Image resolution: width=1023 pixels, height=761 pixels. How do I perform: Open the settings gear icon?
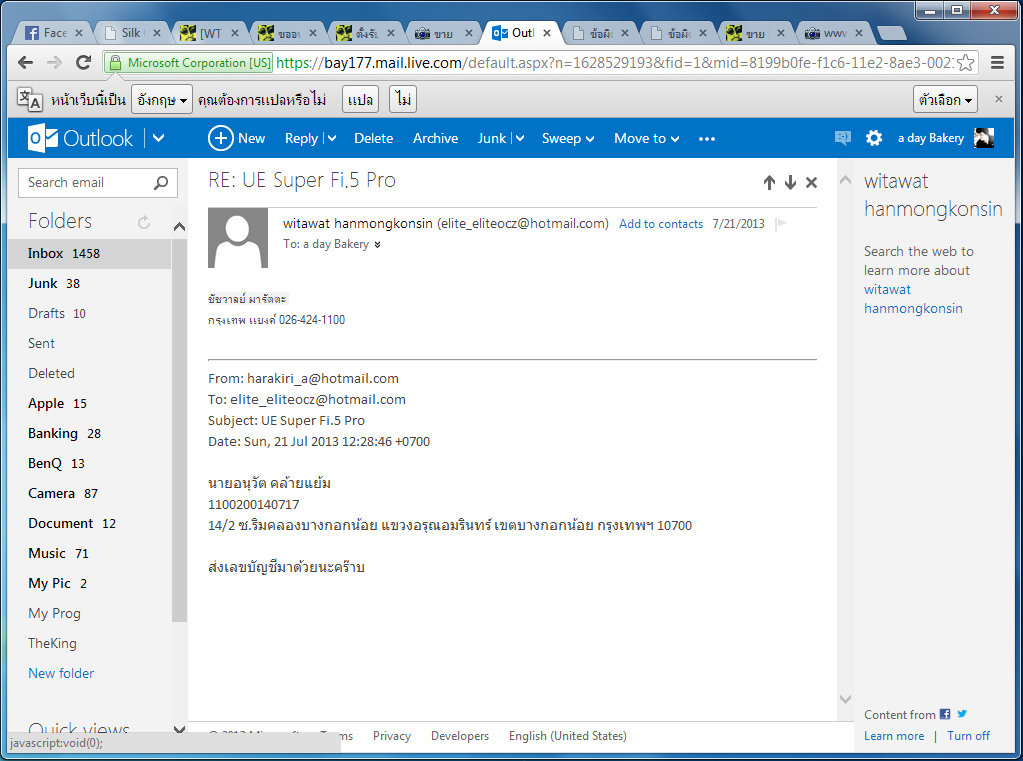point(874,138)
